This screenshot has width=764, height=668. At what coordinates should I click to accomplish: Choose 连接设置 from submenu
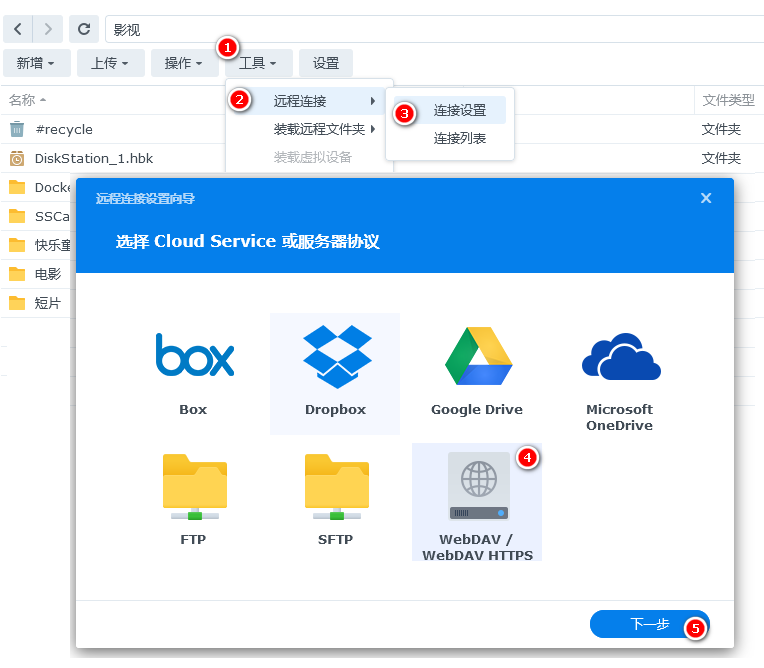450,110
